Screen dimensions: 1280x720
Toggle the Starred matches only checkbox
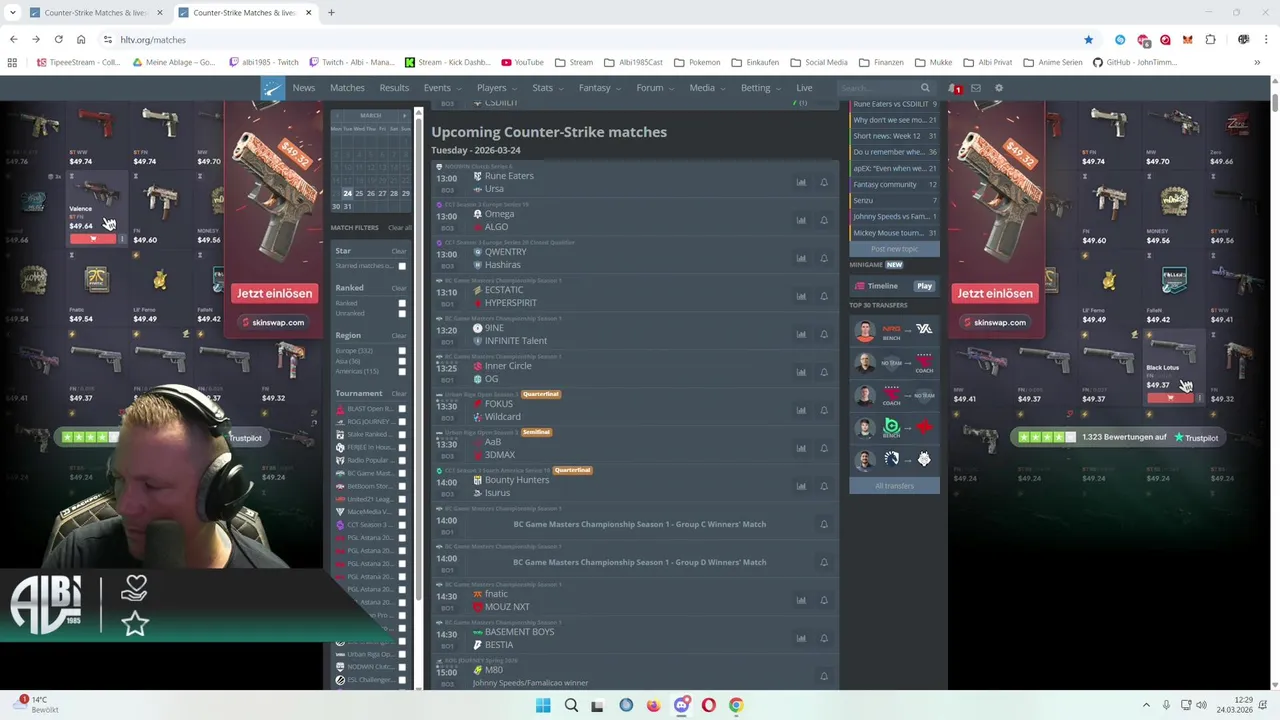click(402, 266)
